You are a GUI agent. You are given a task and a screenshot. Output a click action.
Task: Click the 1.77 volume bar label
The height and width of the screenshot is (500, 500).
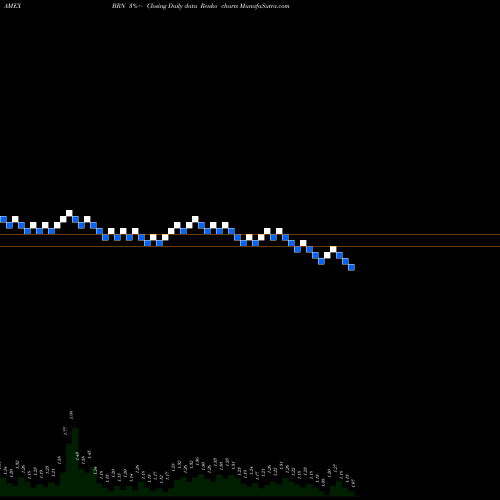(x=65, y=431)
